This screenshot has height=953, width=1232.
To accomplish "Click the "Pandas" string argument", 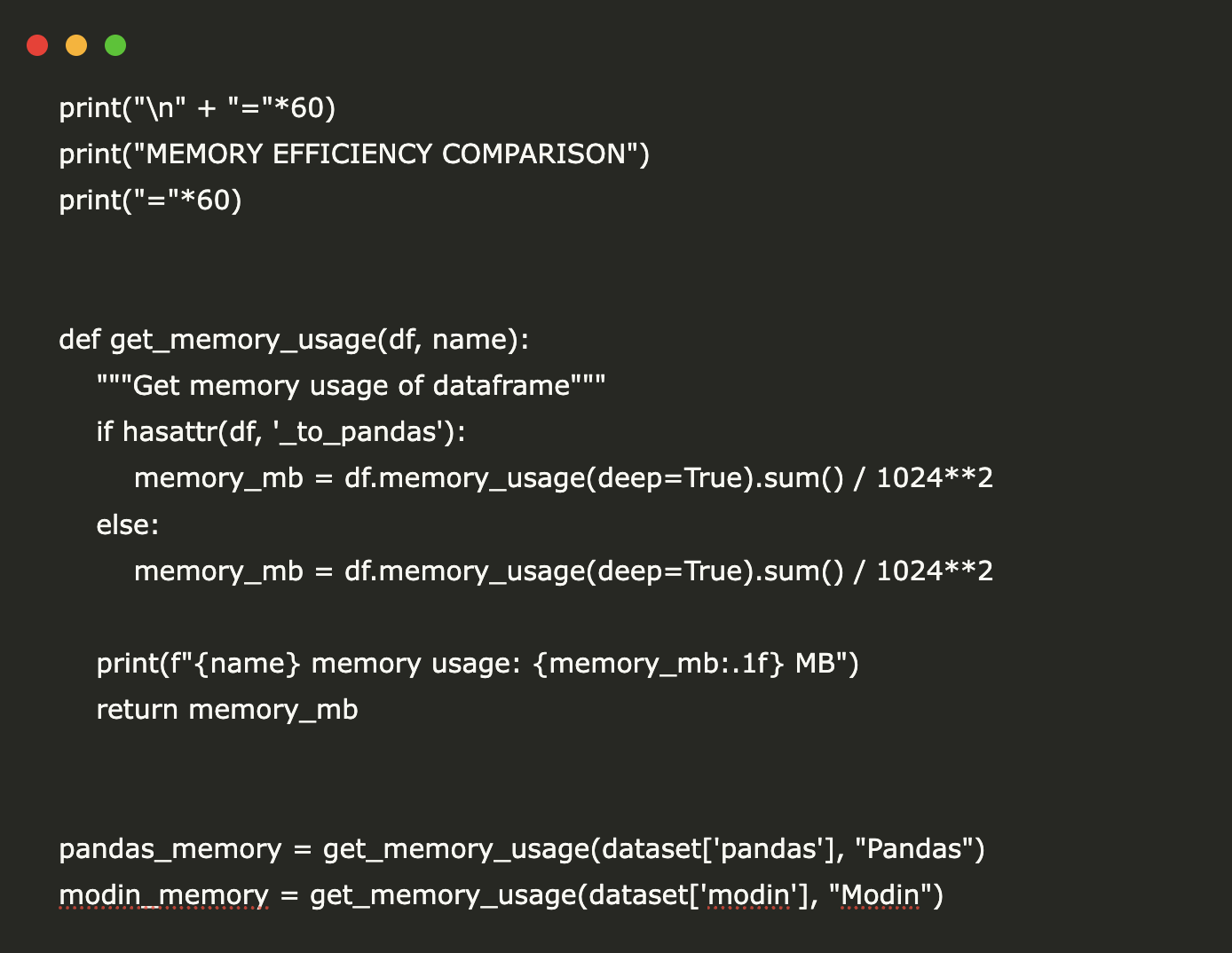I will (913, 849).
